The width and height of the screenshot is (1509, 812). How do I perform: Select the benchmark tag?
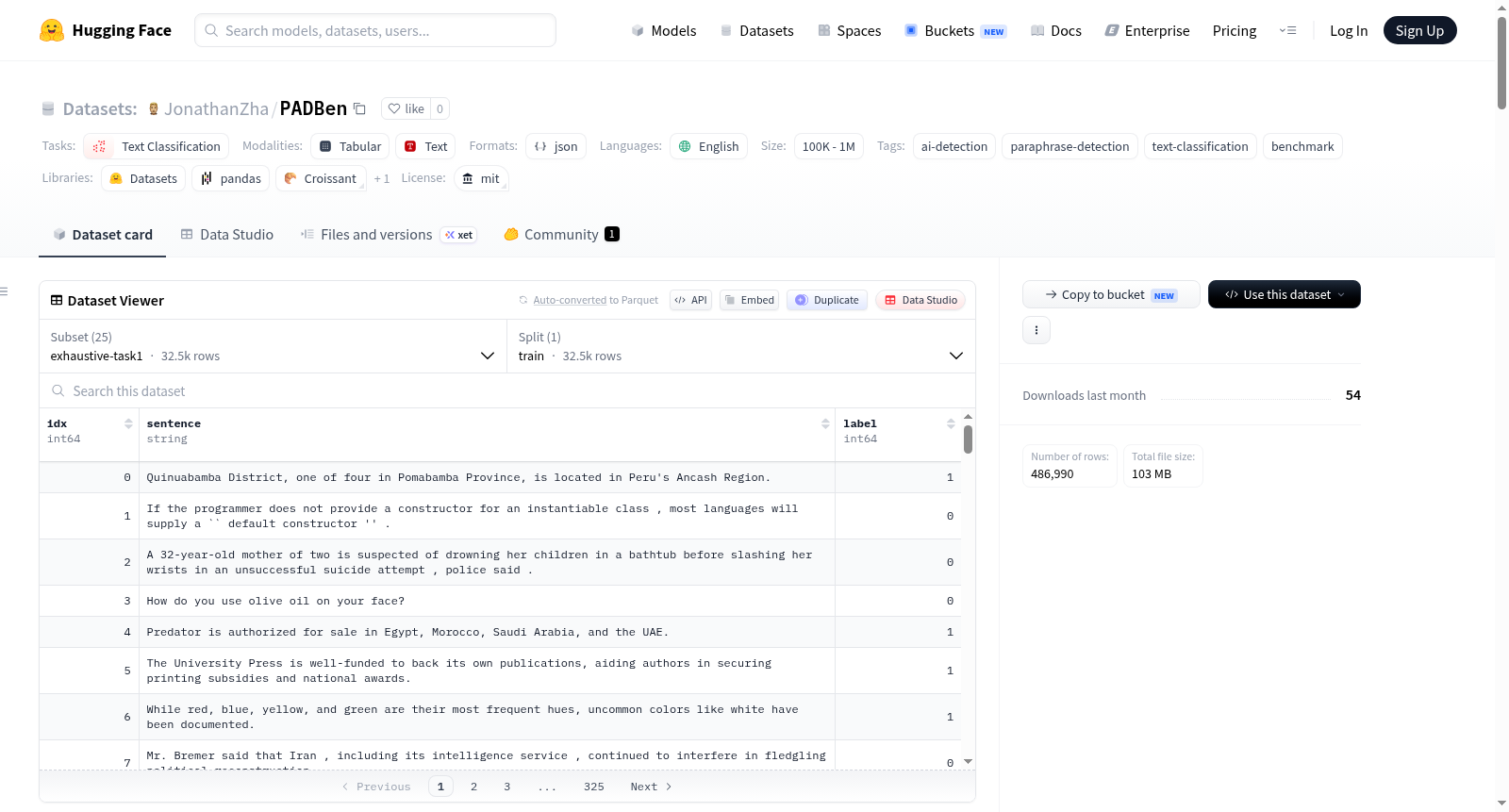tap(1302, 146)
